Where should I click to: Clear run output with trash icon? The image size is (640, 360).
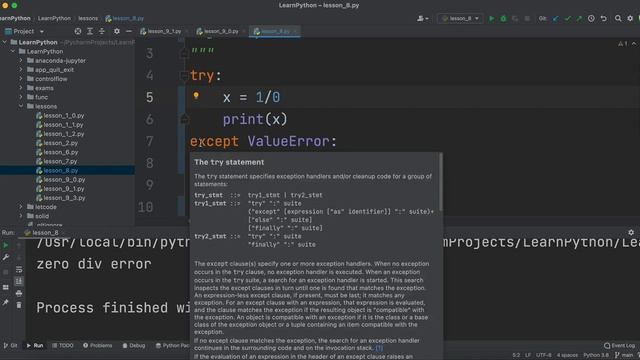[19, 305]
